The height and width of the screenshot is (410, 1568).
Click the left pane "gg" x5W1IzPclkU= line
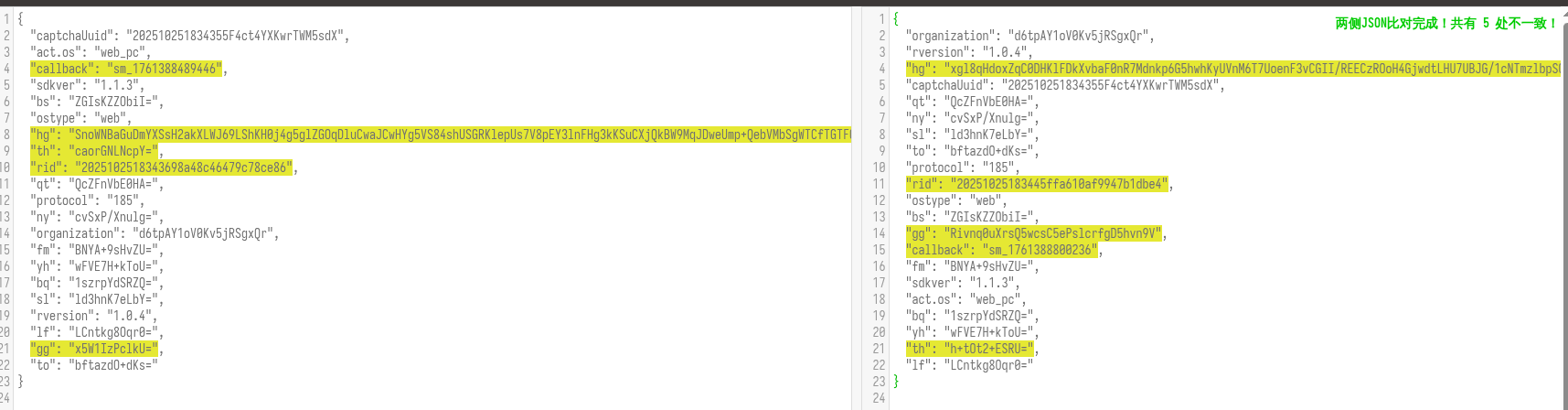95,349
